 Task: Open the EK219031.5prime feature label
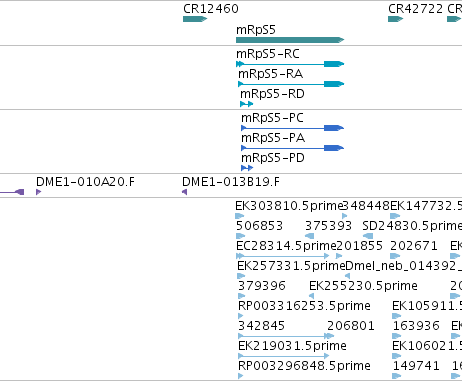(x=292, y=346)
